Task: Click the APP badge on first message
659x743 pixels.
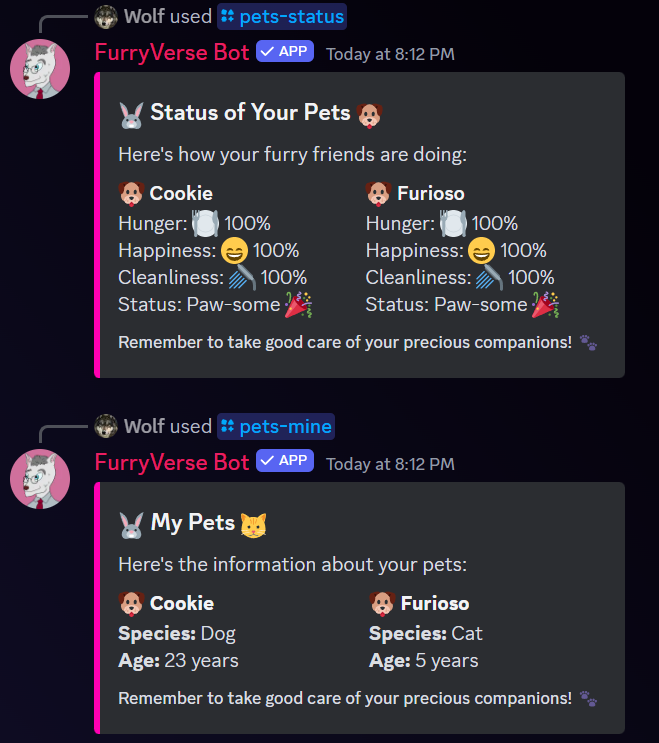Action: pyautogui.click(x=285, y=52)
